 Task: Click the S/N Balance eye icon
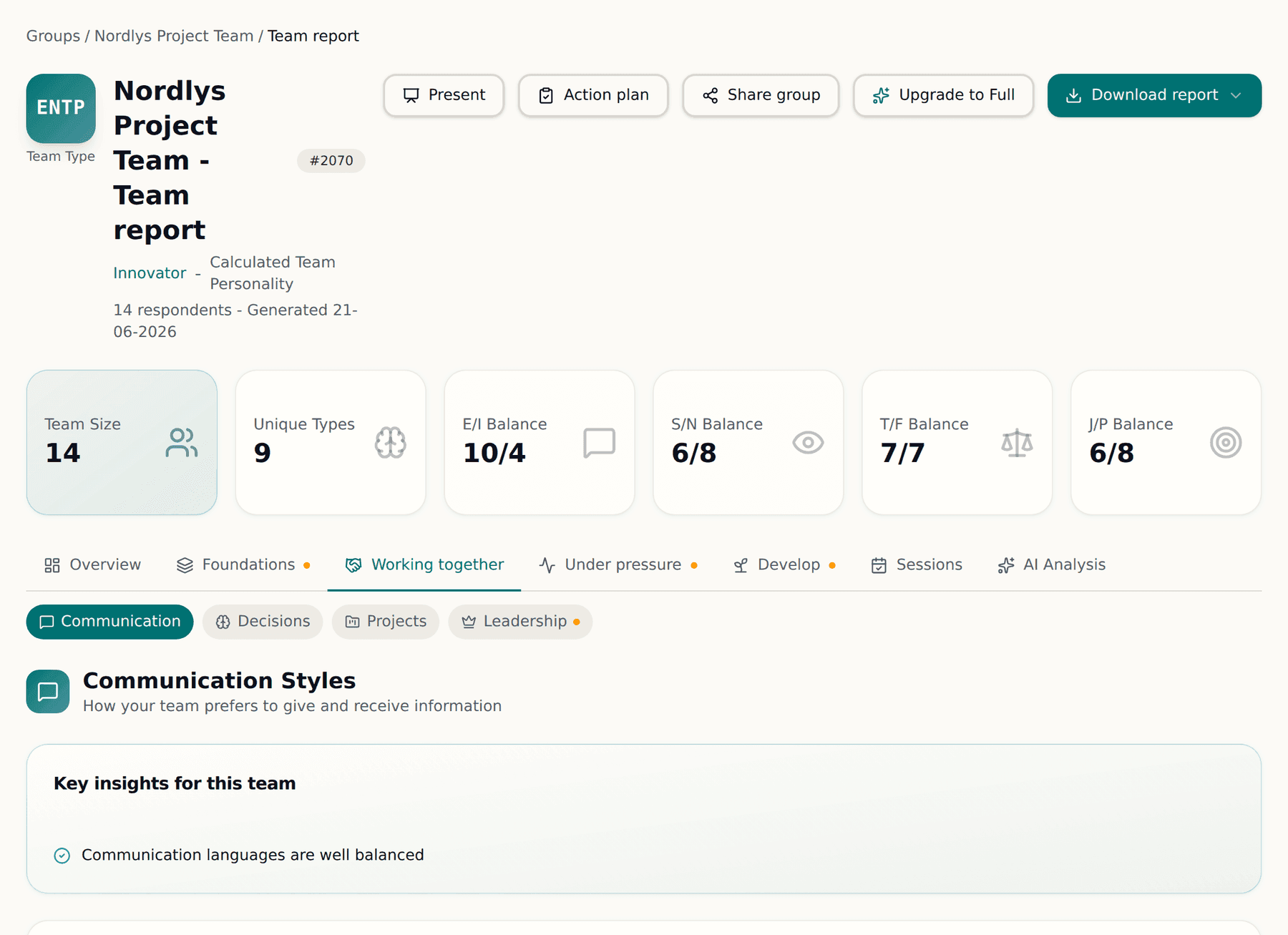[809, 442]
